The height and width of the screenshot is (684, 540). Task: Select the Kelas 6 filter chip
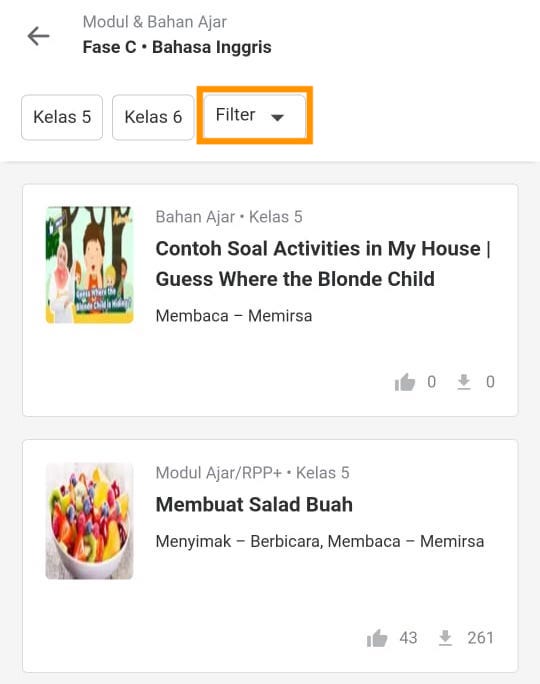point(153,117)
